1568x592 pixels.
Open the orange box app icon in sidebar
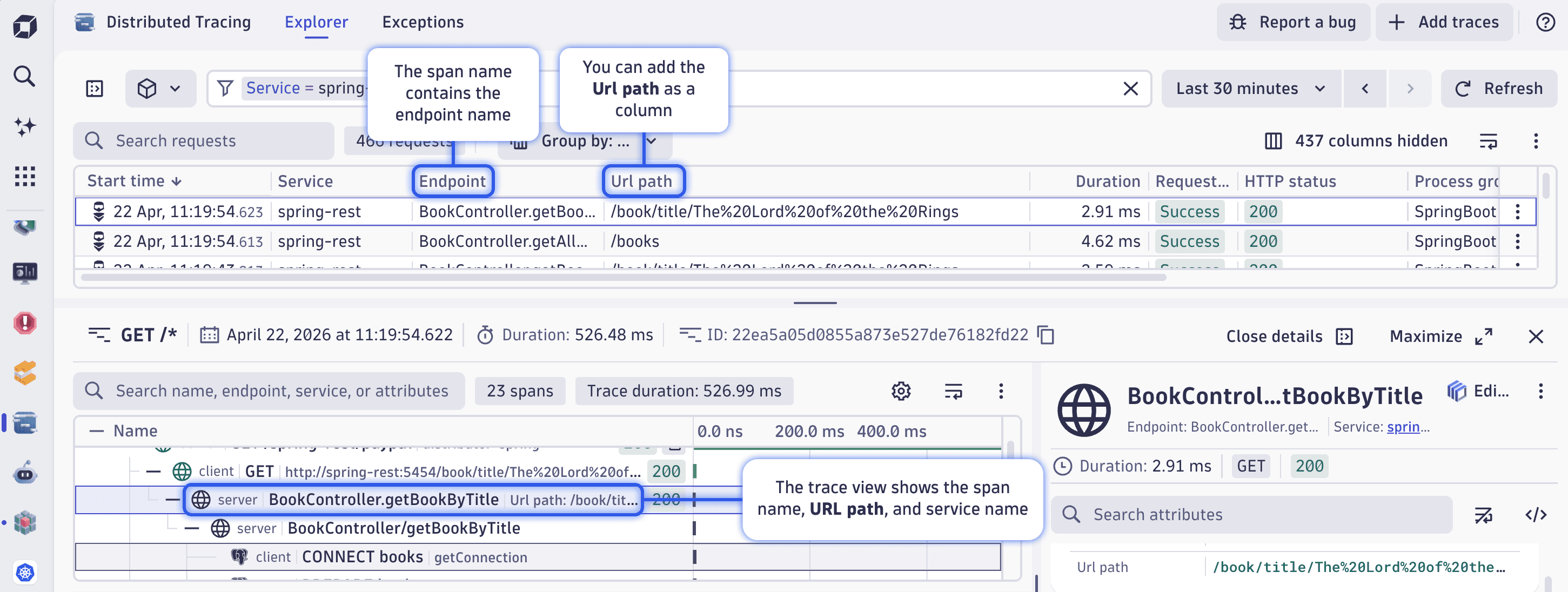[x=25, y=372]
